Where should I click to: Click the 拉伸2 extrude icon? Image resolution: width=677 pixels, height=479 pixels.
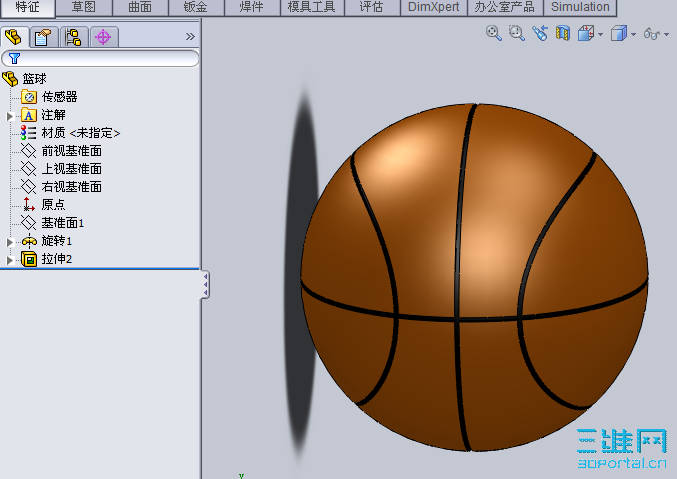click(x=29, y=259)
